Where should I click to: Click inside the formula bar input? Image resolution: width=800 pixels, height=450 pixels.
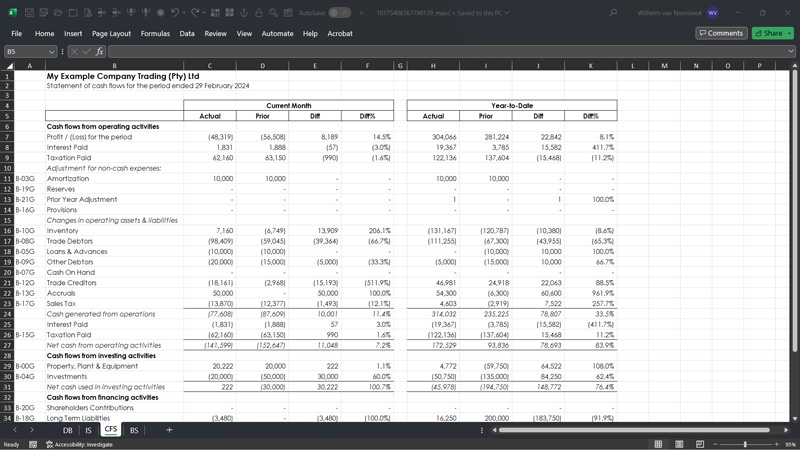pos(447,52)
